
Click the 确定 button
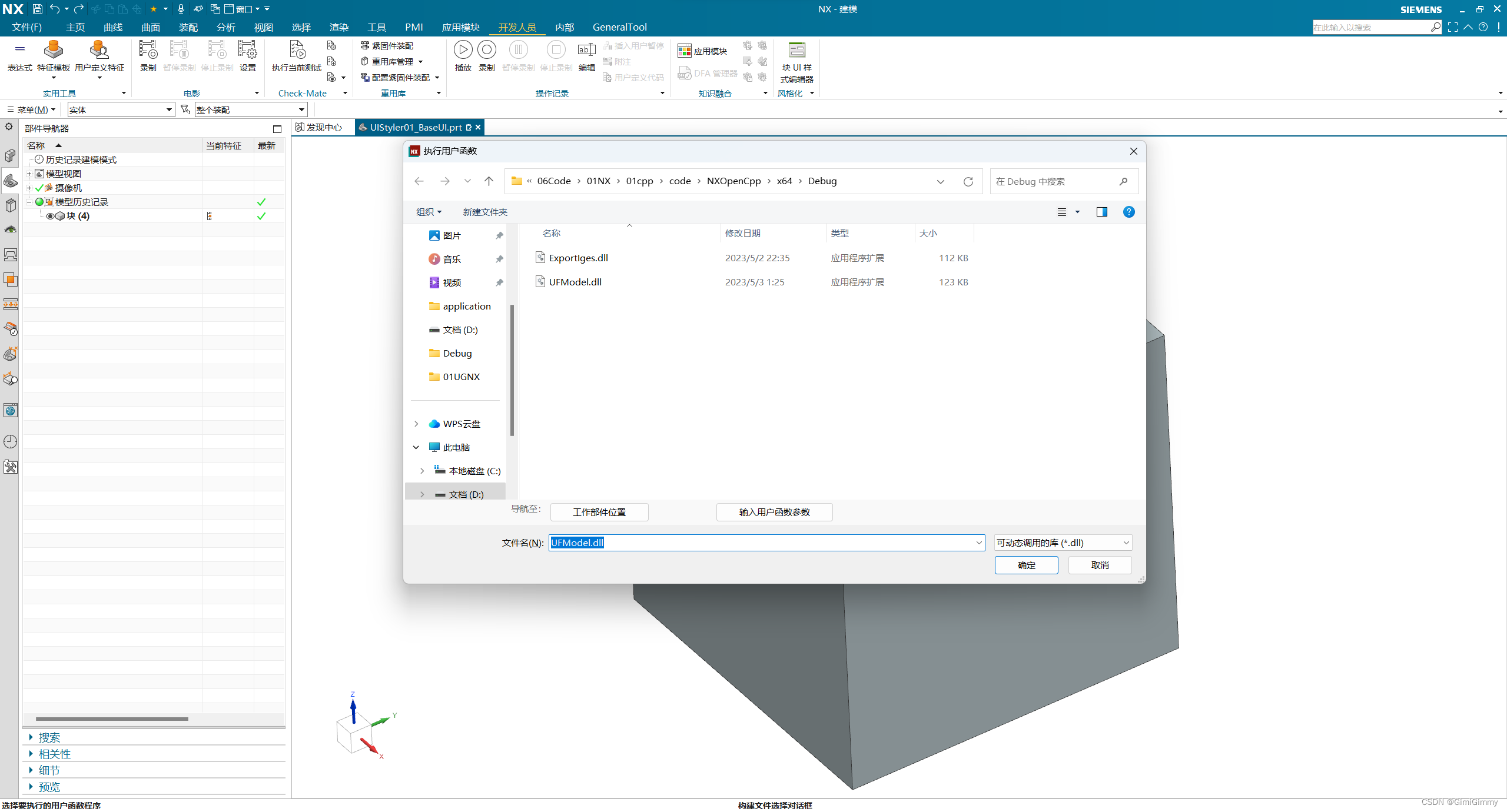(x=1026, y=565)
